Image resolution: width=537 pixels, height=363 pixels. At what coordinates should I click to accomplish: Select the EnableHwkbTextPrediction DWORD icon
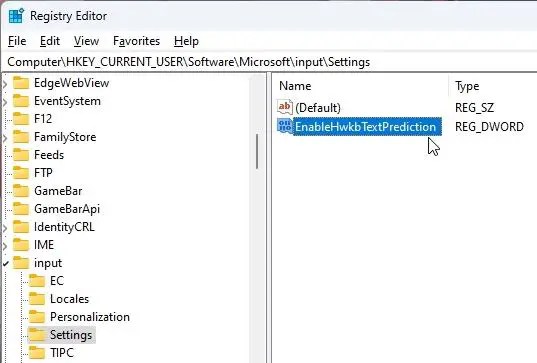pos(285,126)
